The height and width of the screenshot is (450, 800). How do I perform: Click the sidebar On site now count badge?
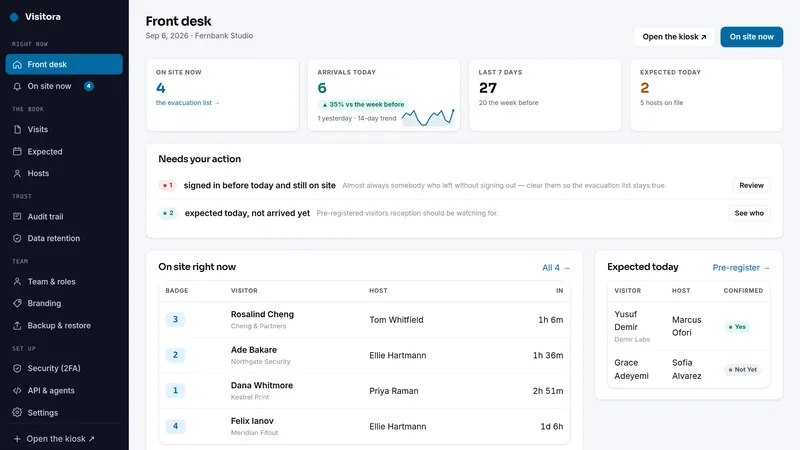pyautogui.click(x=89, y=86)
